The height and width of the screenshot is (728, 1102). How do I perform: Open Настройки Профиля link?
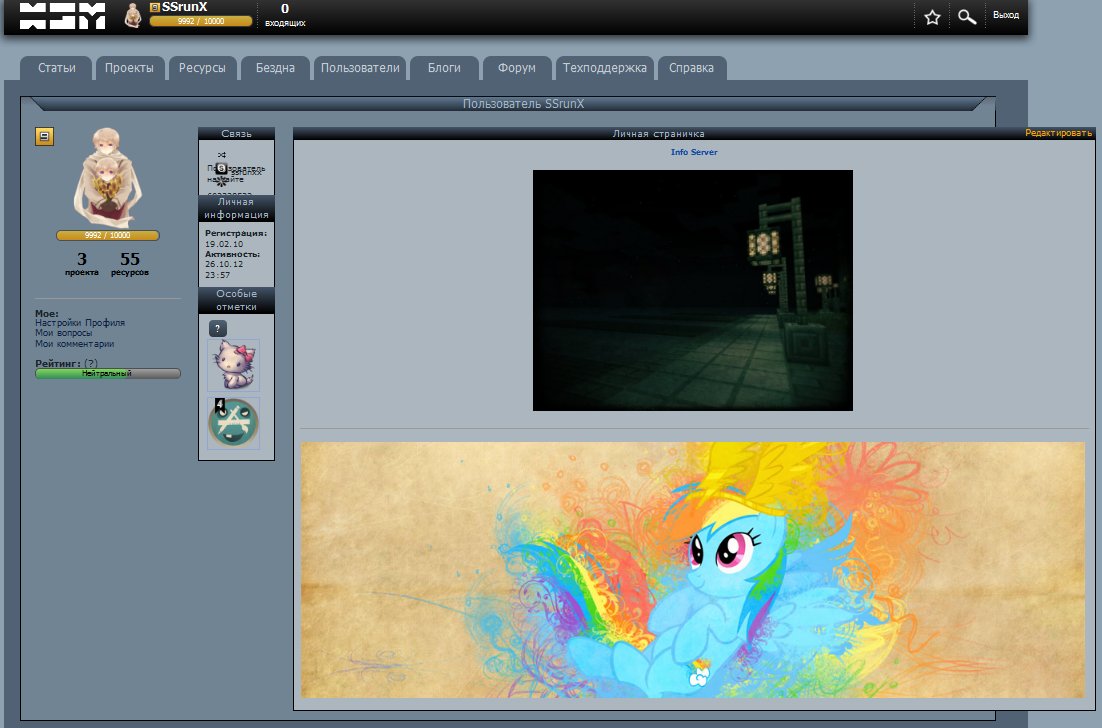[x=80, y=323]
